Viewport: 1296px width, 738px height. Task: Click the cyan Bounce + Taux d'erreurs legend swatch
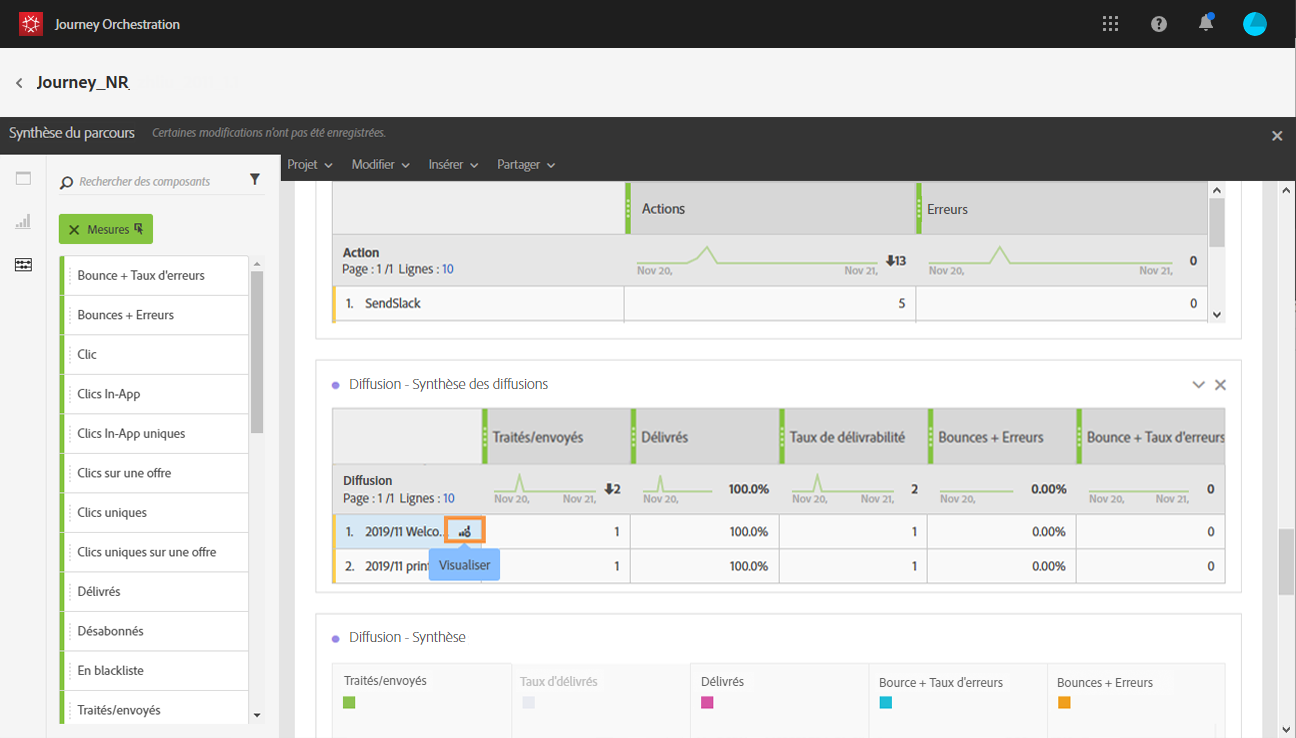point(885,703)
